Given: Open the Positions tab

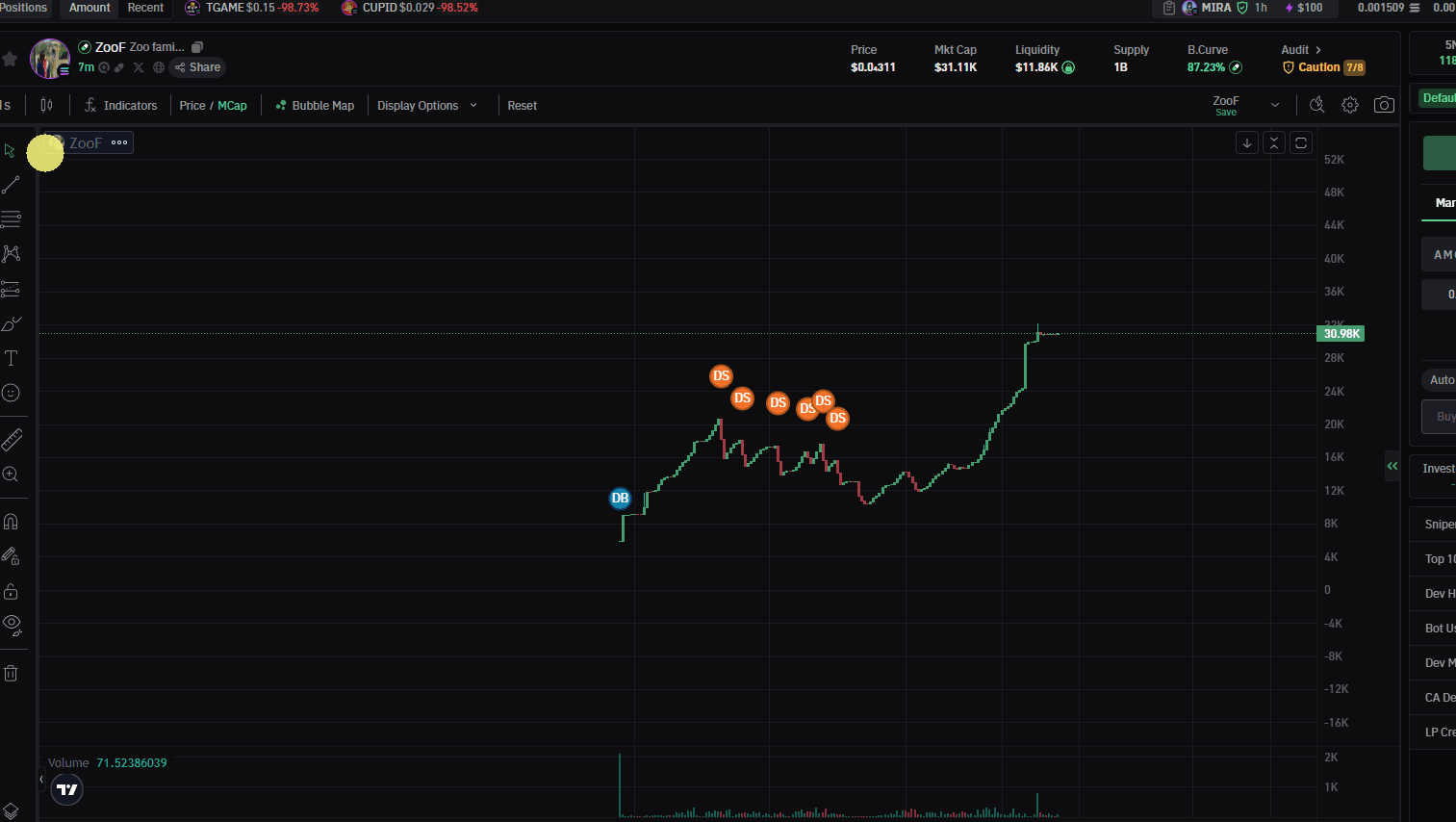Looking at the screenshot, I should click(x=23, y=8).
